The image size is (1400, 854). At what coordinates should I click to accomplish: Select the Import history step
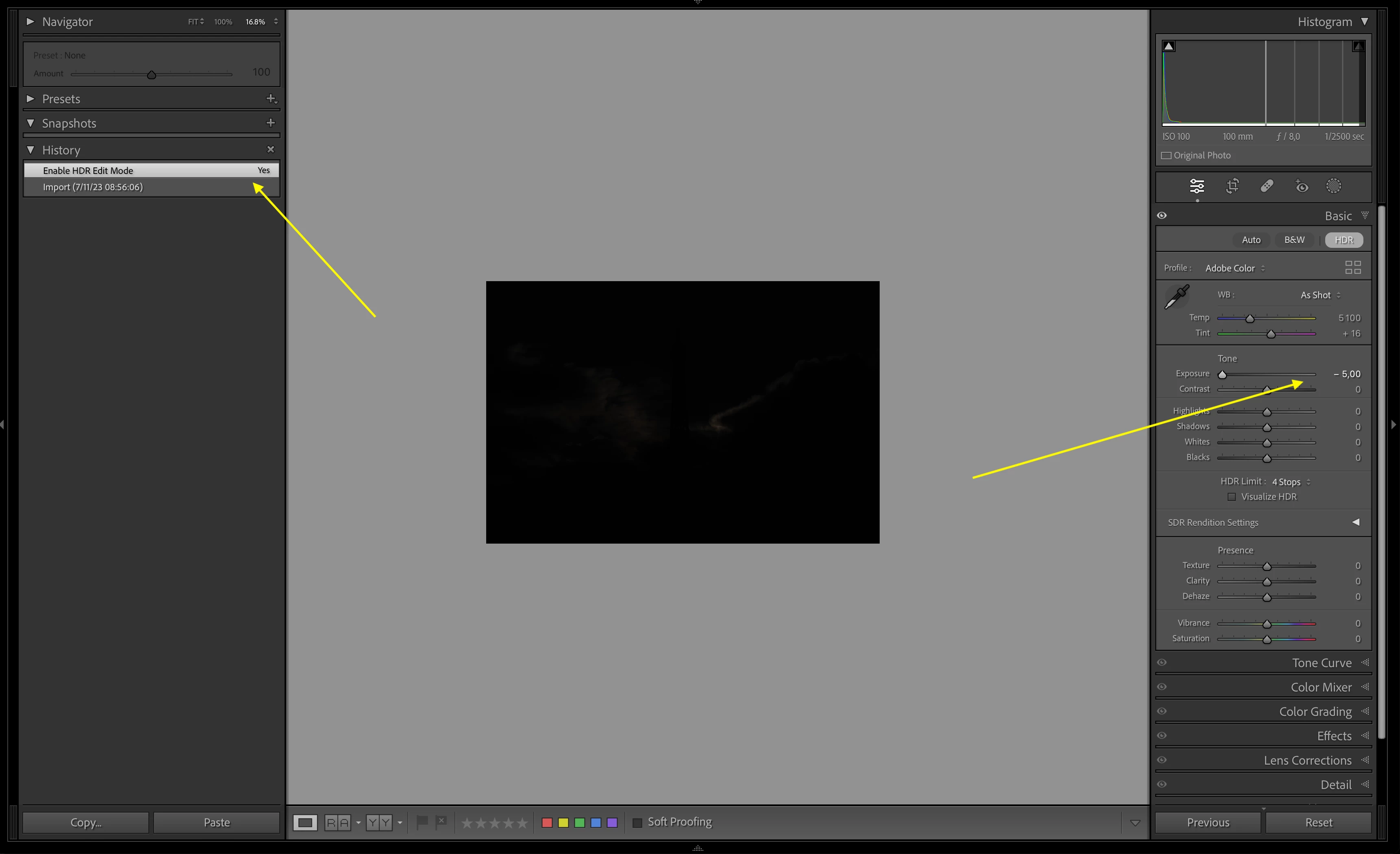93,187
